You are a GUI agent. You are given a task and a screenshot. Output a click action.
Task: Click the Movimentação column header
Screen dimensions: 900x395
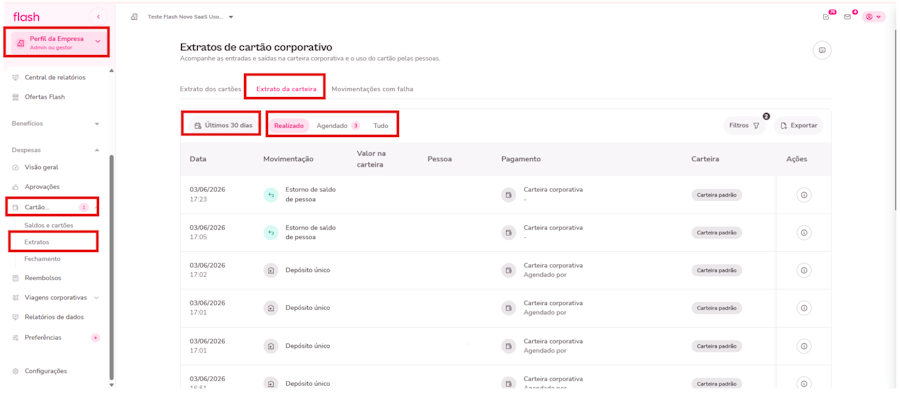coord(288,159)
